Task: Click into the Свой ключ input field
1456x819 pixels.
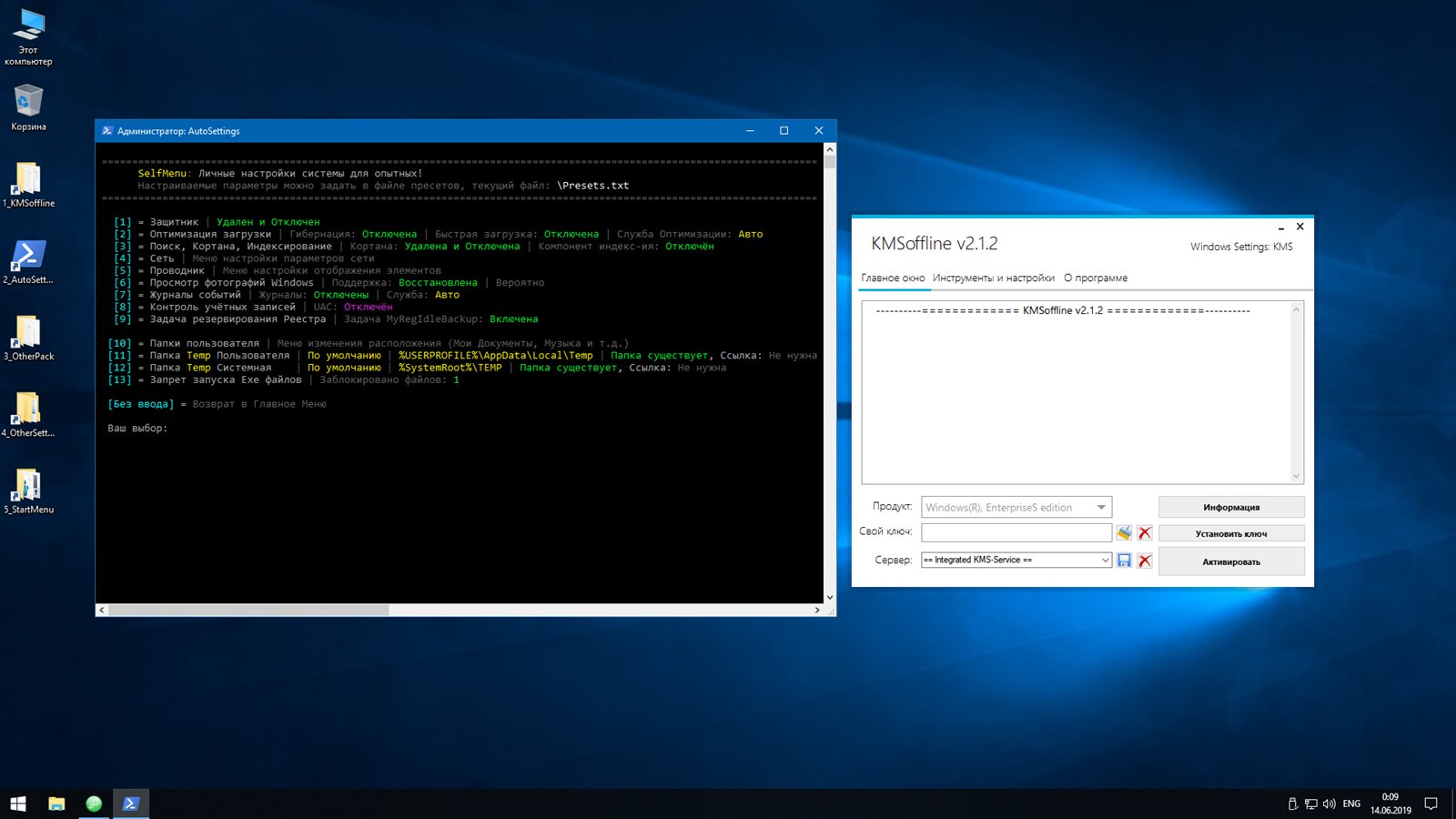Action: pyautogui.click(x=1016, y=532)
